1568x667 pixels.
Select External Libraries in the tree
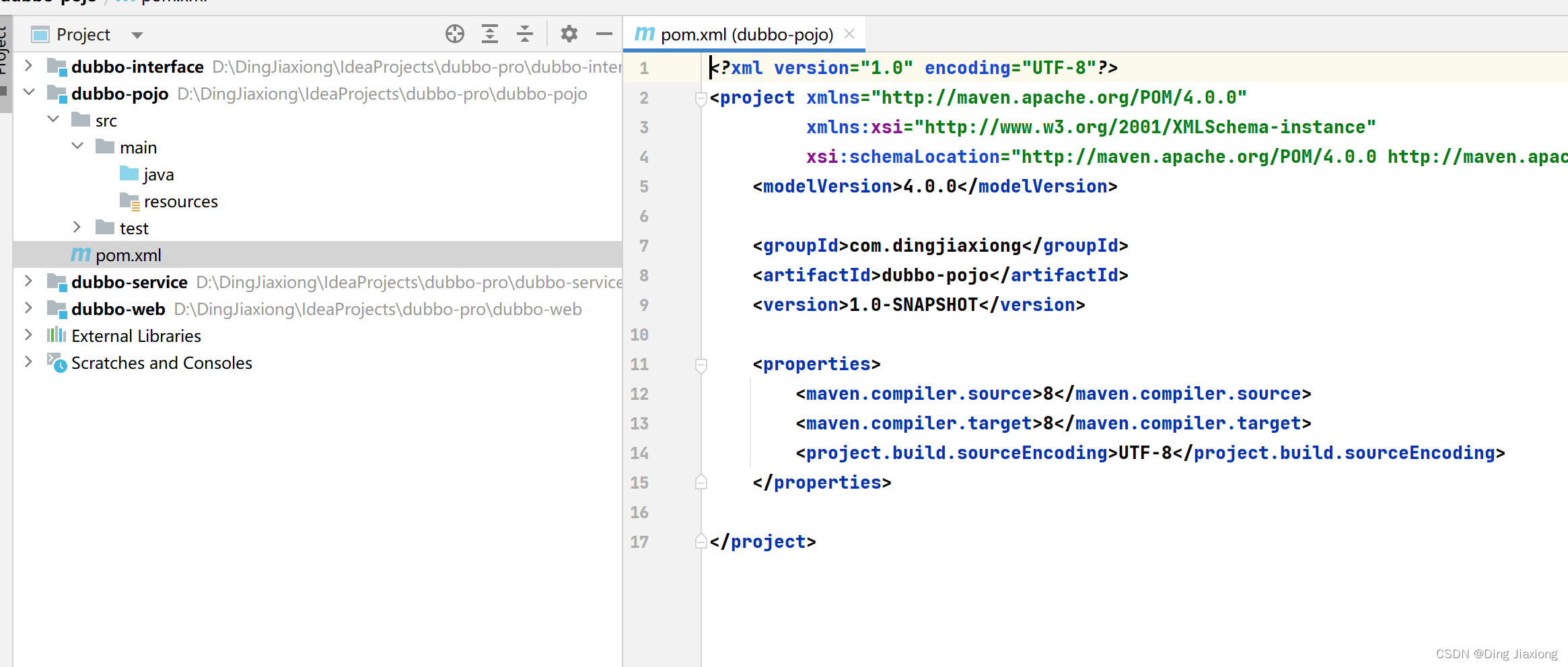point(318,336)
